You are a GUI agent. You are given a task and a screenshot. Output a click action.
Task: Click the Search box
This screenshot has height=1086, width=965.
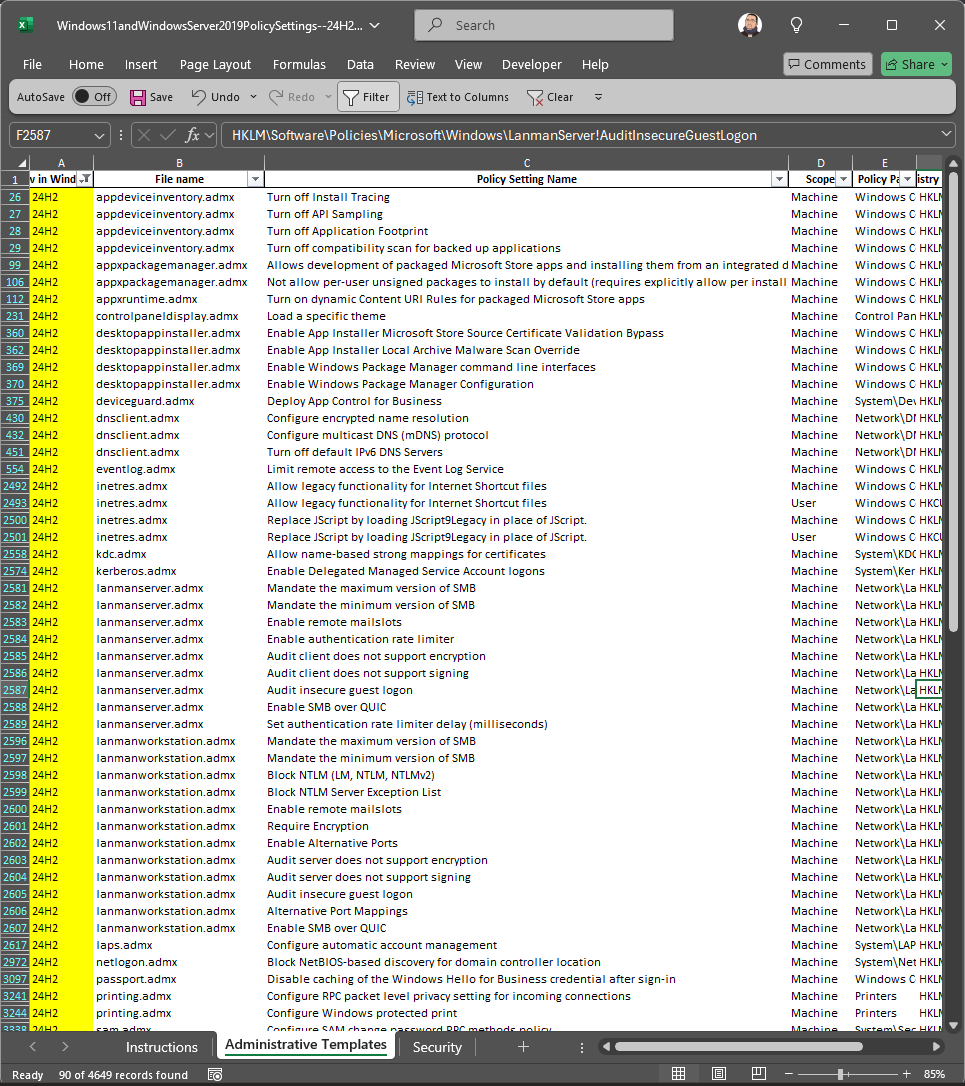544,25
